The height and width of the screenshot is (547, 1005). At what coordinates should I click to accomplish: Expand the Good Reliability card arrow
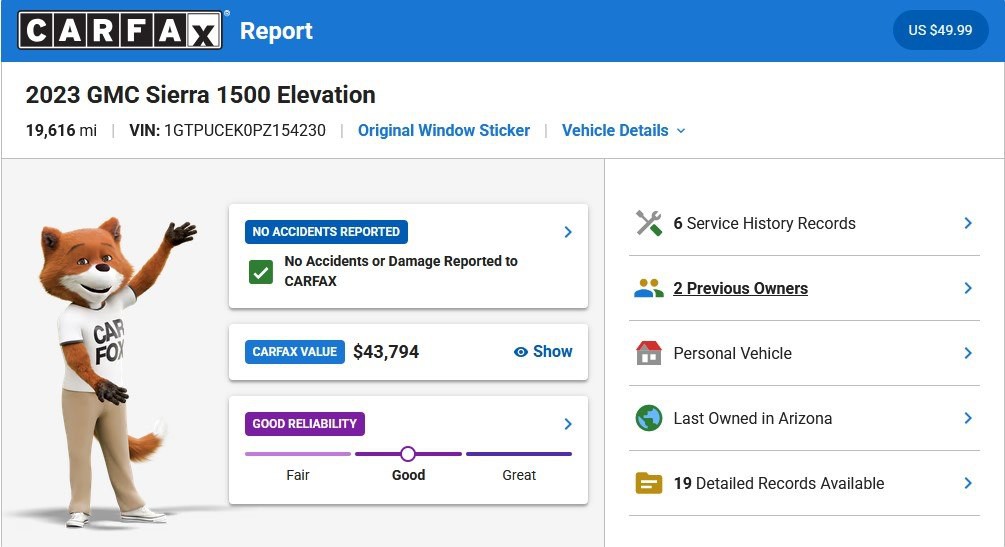pos(568,424)
